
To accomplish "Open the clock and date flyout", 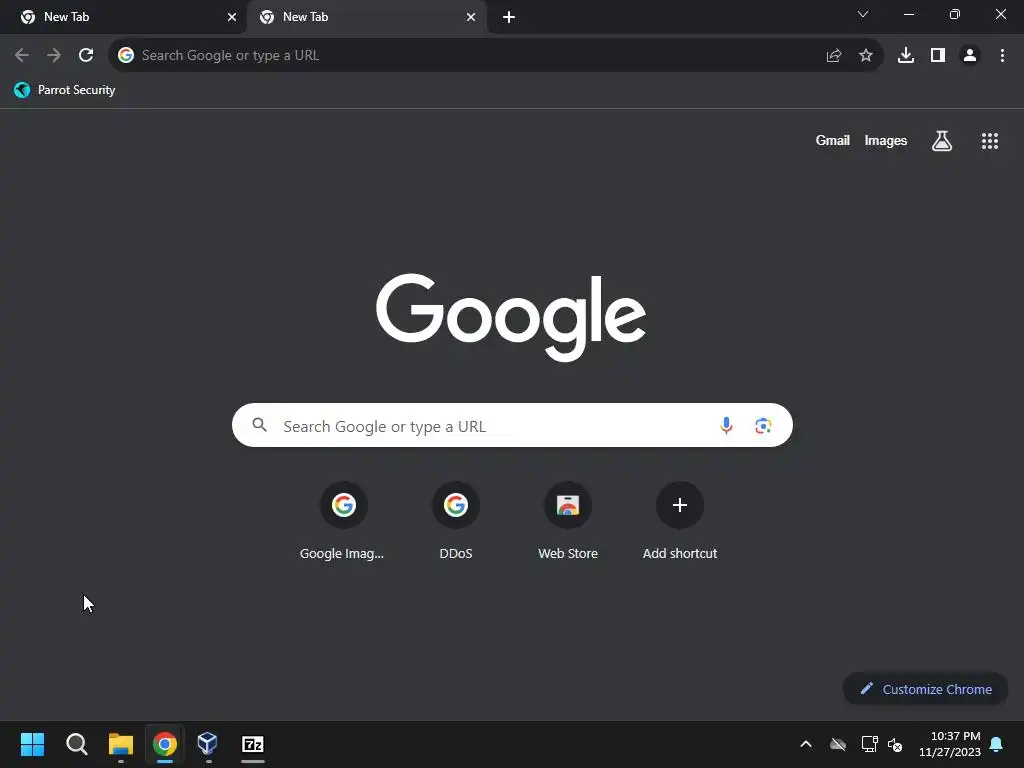I will coord(950,744).
